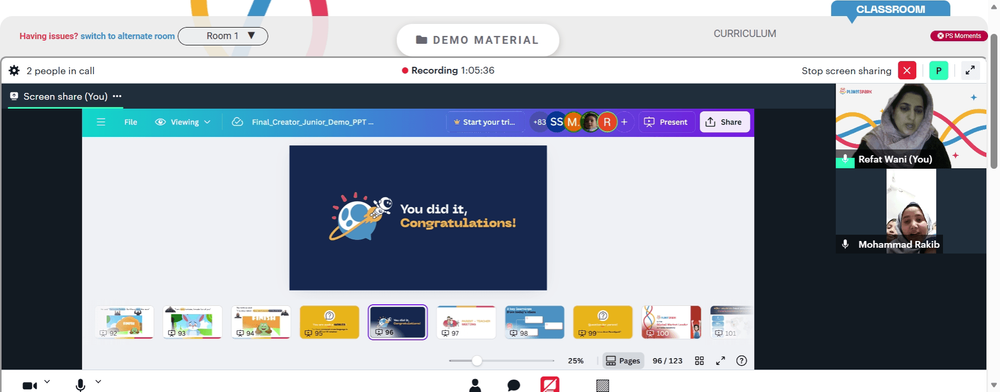Expand the microphone options chevron
The width and height of the screenshot is (1000, 392).
pos(98,381)
